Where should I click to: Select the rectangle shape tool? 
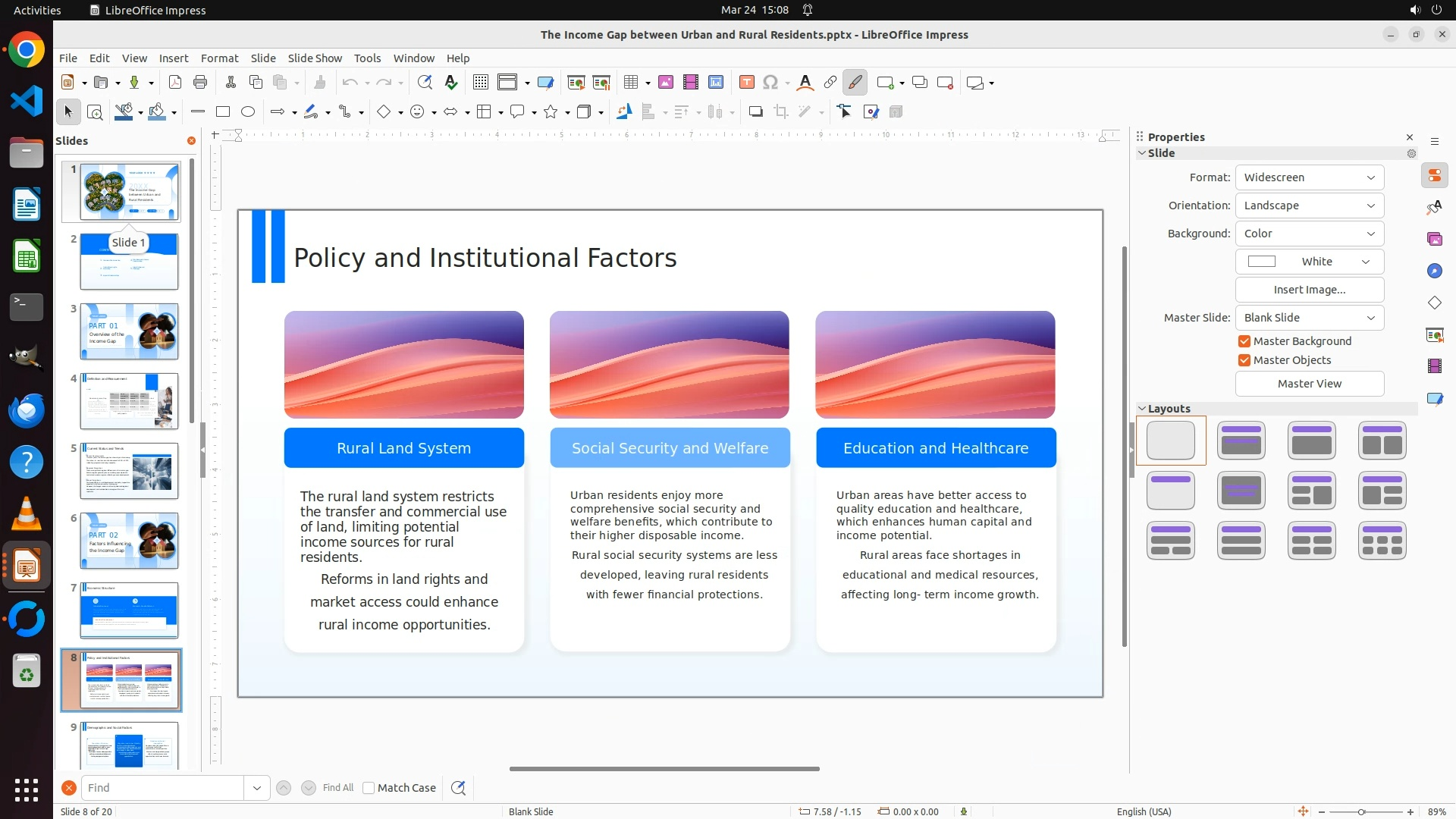tap(222, 112)
